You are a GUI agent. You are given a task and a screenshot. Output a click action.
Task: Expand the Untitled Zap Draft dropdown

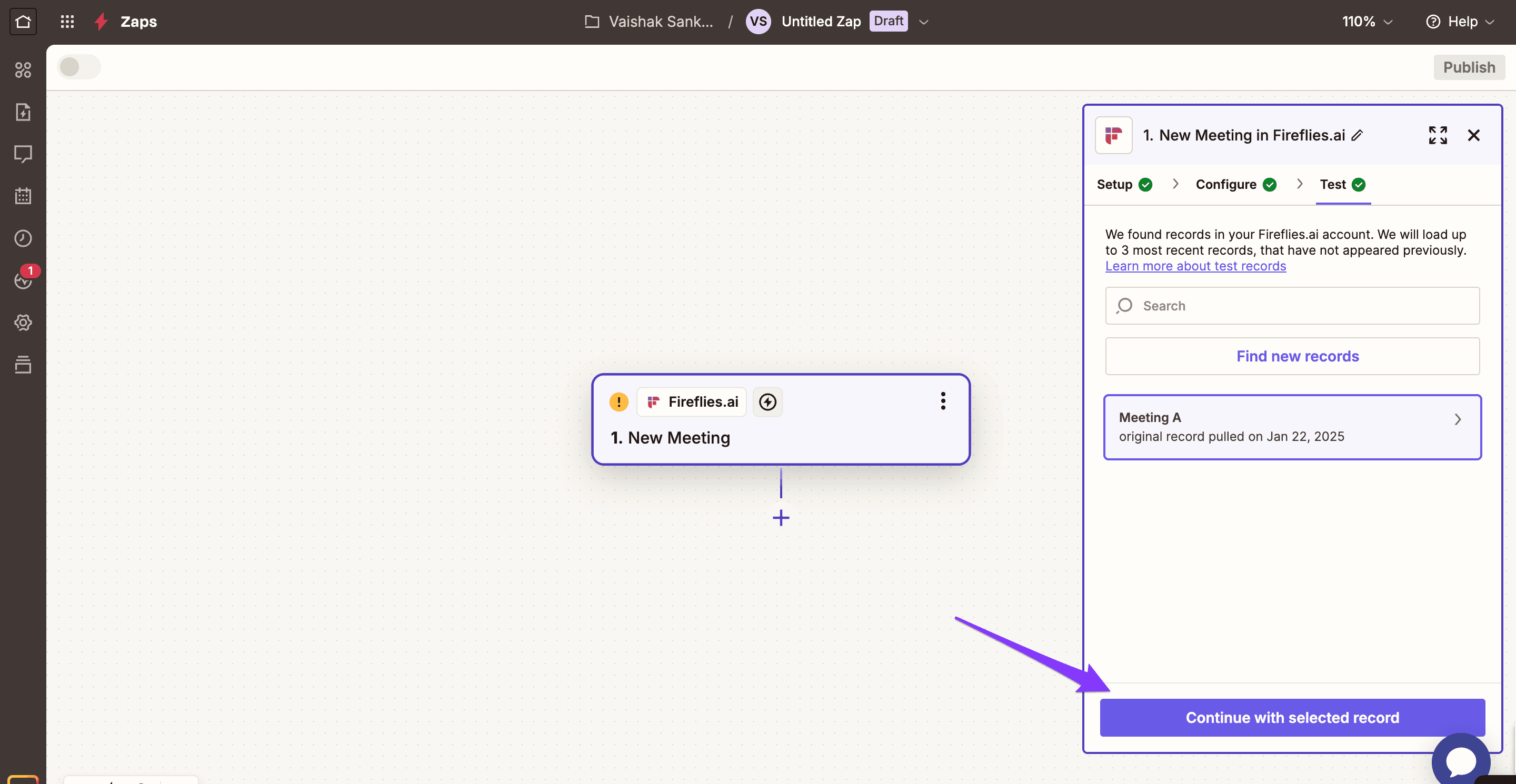924,22
